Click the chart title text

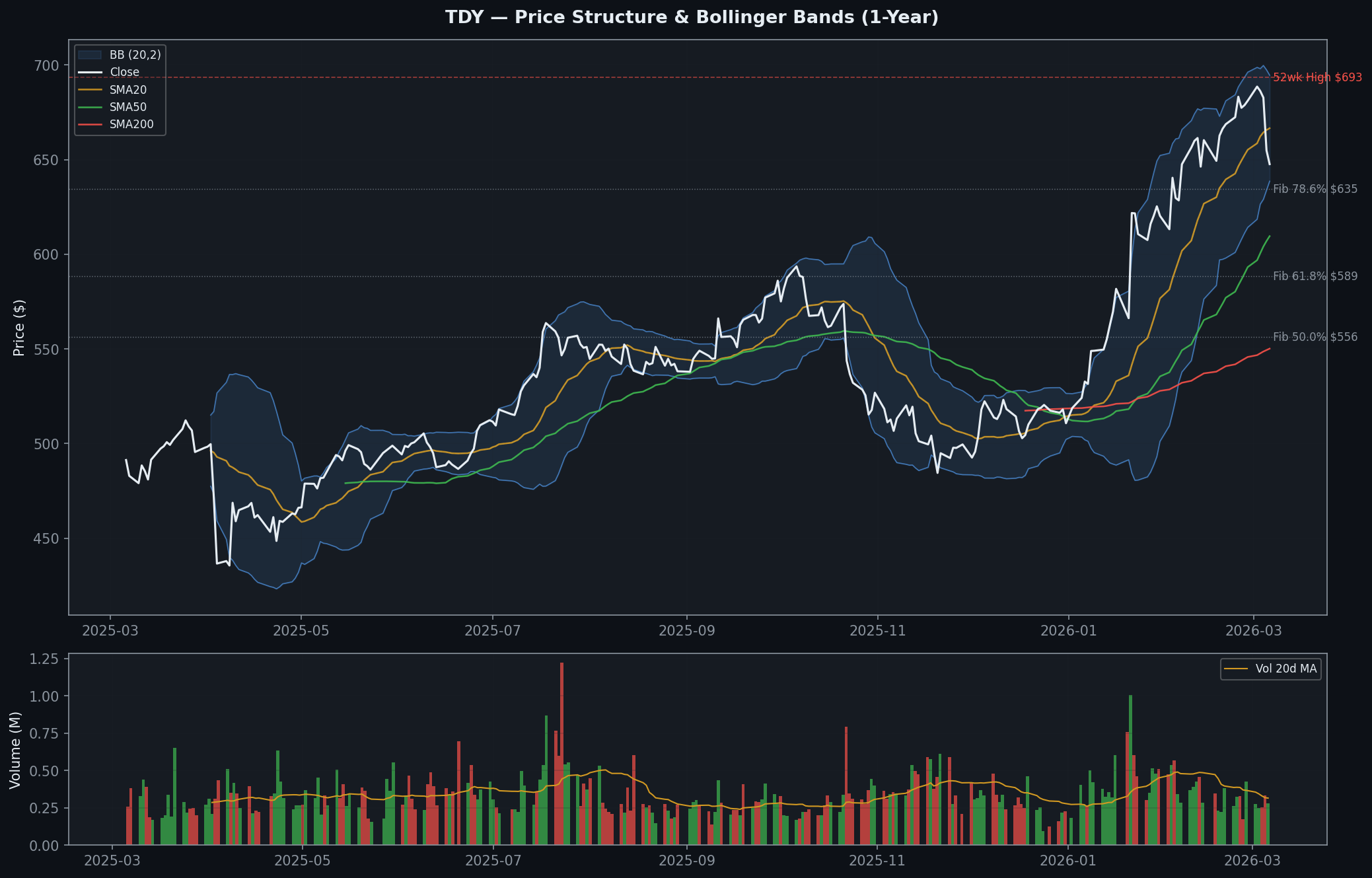pos(692,17)
